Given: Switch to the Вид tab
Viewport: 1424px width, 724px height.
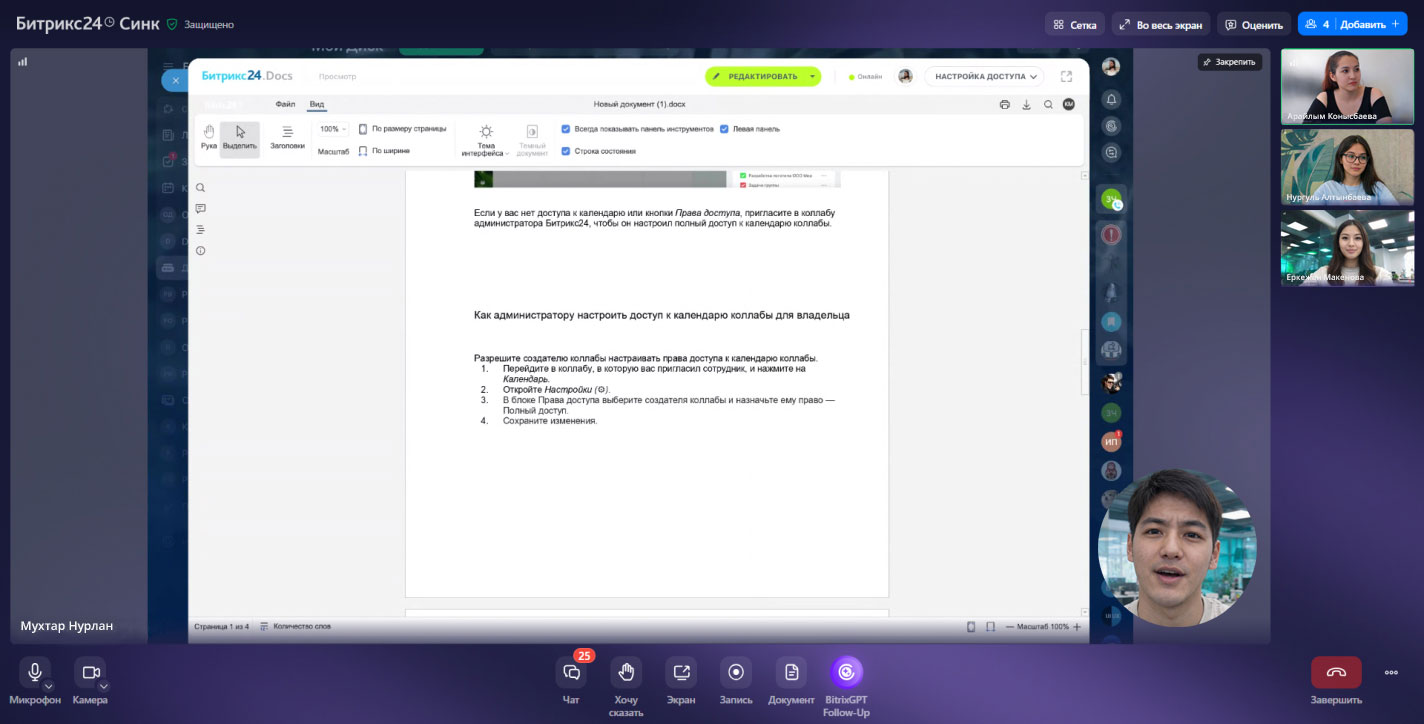Looking at the screenshot, I should (x=316, y=104).
